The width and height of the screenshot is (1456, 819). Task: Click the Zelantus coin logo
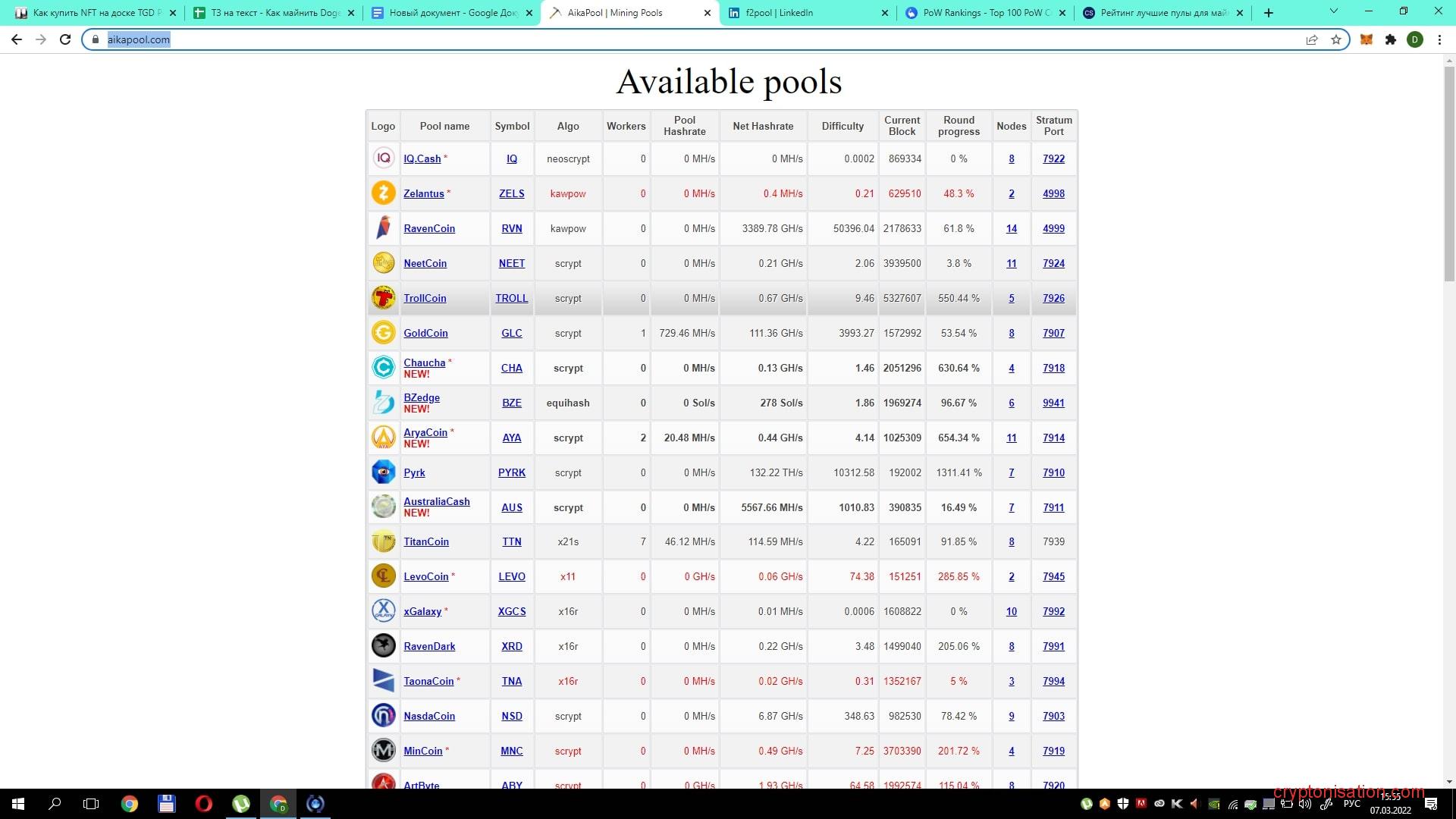383,193
